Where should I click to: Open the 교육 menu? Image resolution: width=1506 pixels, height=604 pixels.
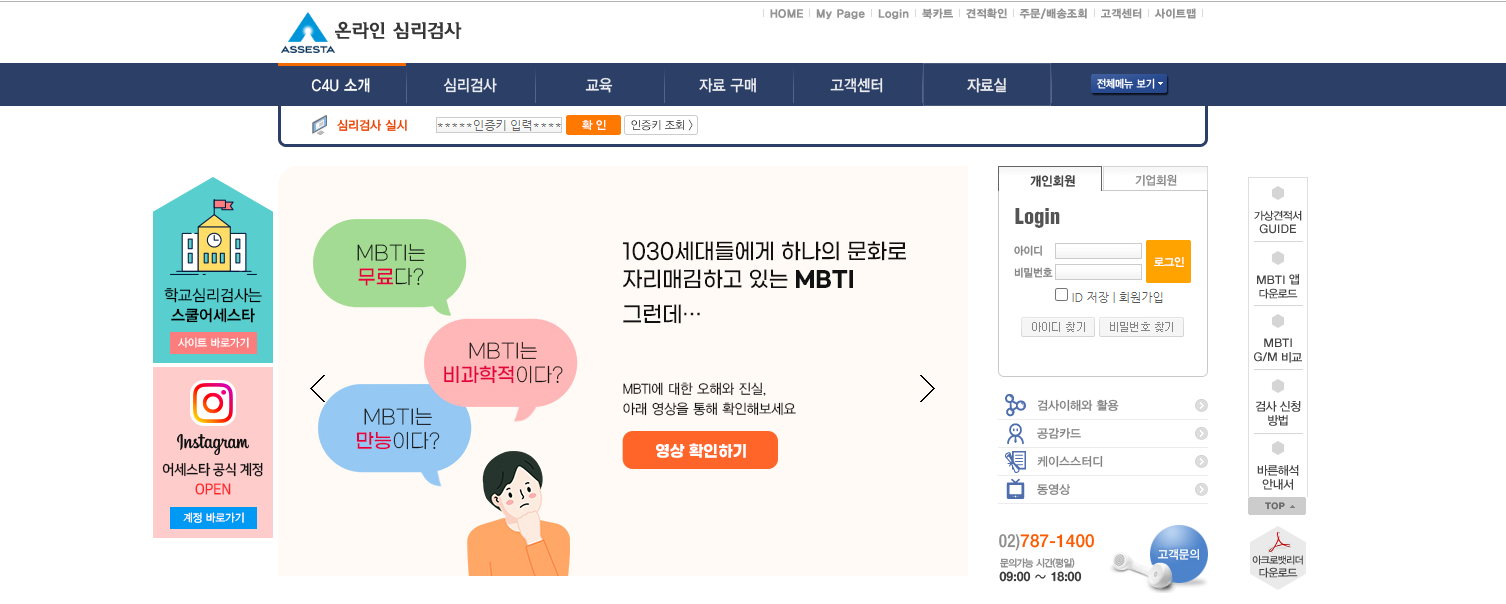(599, 85)
